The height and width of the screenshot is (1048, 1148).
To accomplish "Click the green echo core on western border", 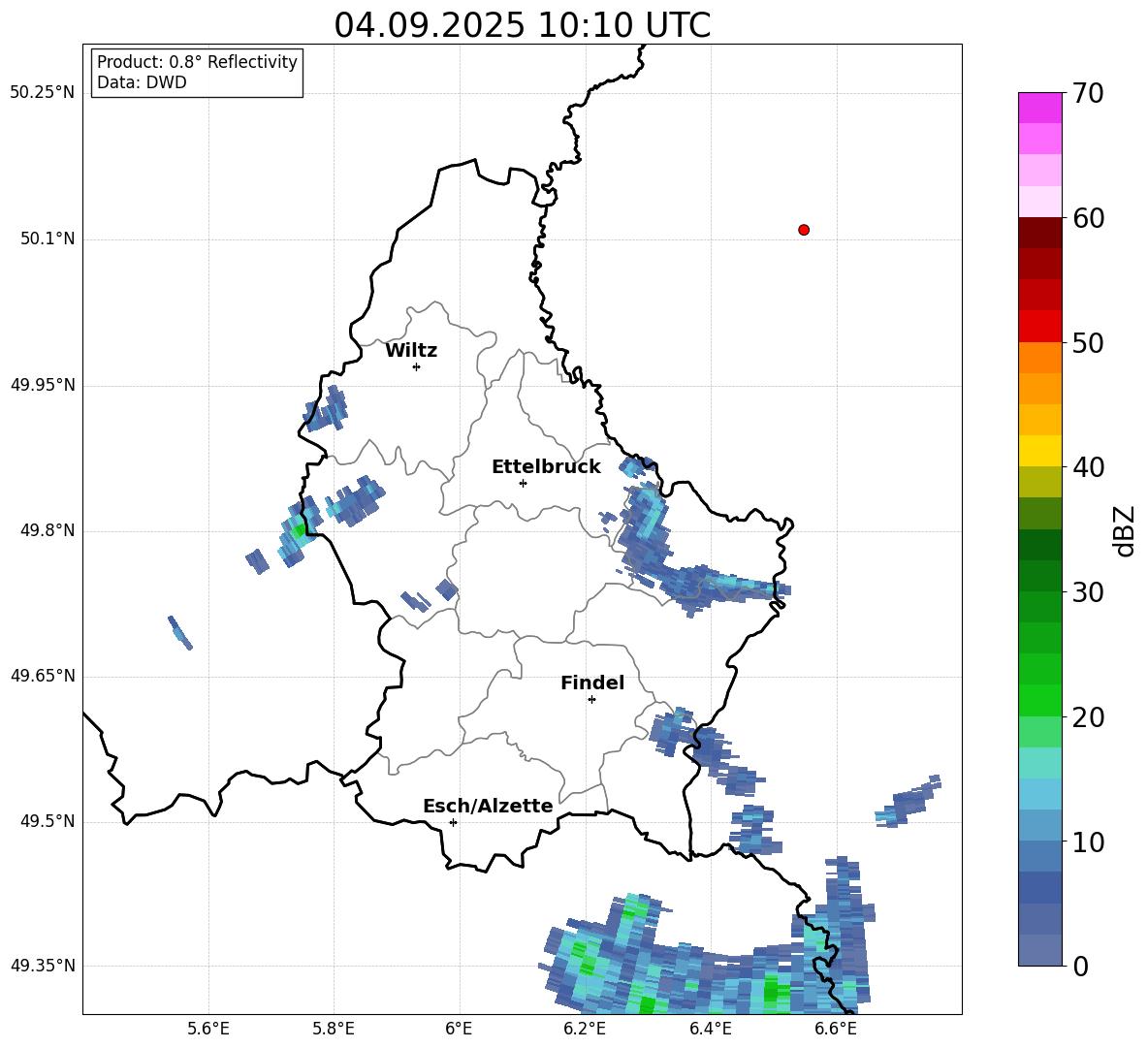I will tap(299, 530).
